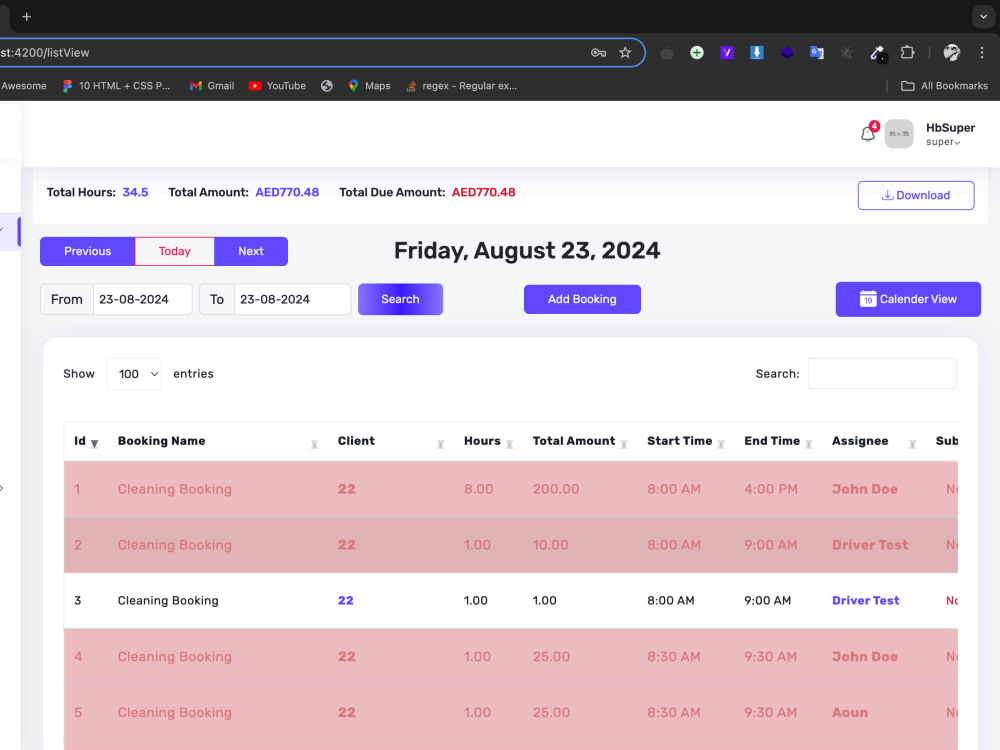Select 4:00 PM end time cell

[770, 489]
